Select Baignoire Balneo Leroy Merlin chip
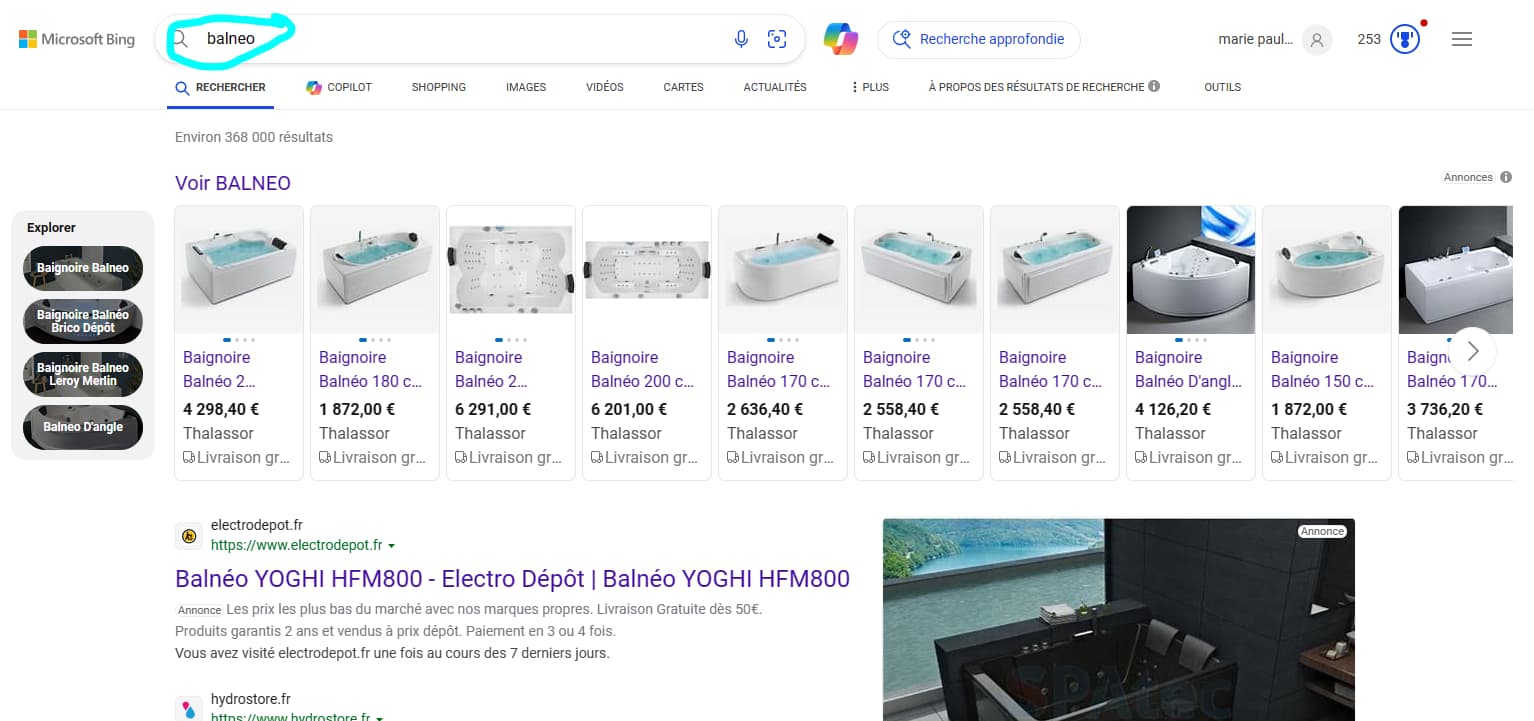1534x721 pixels. click(x=83, y=374)
